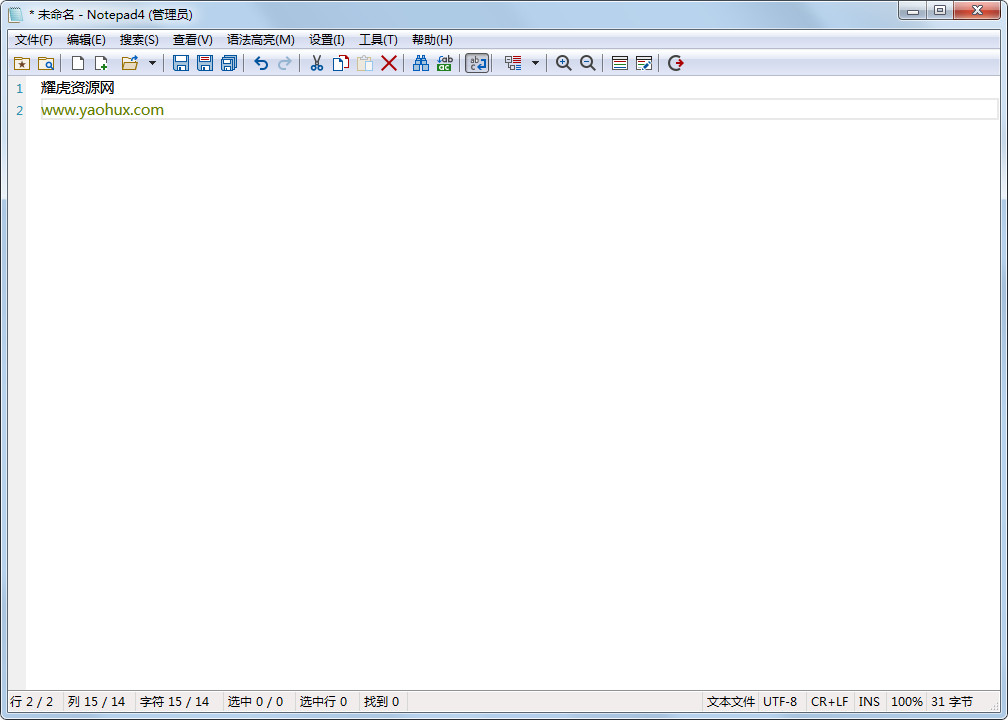1008x720 pixels.
Task: Open the UTF-8 encoding selector
Action: [780, 702]
